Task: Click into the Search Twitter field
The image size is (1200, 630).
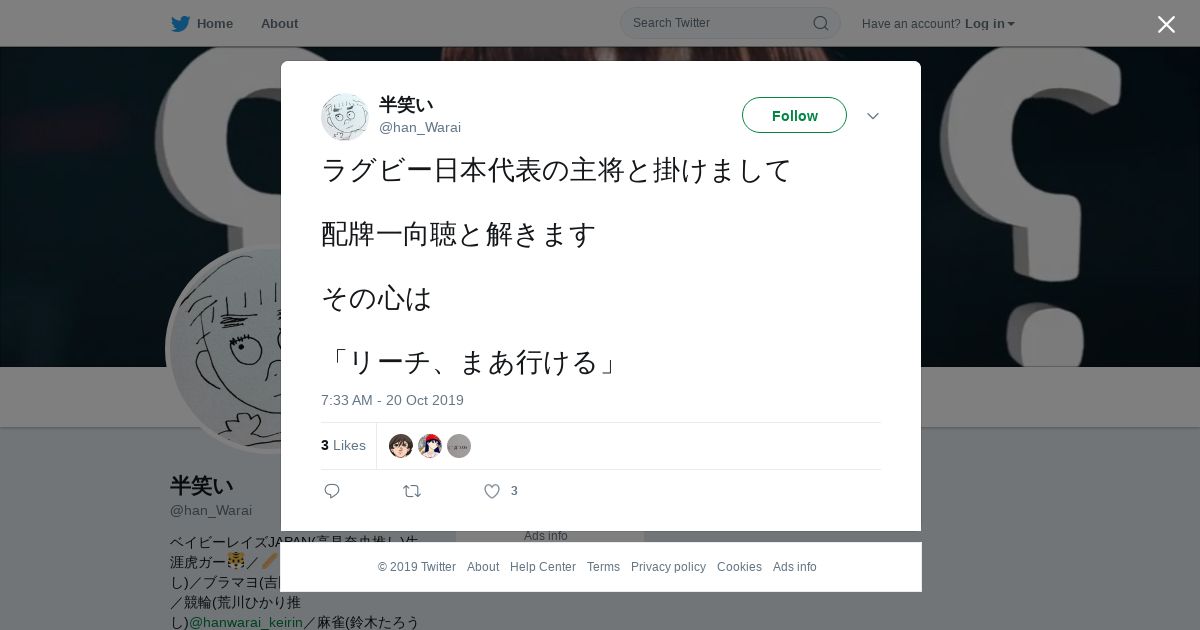Action: point(720,23)
